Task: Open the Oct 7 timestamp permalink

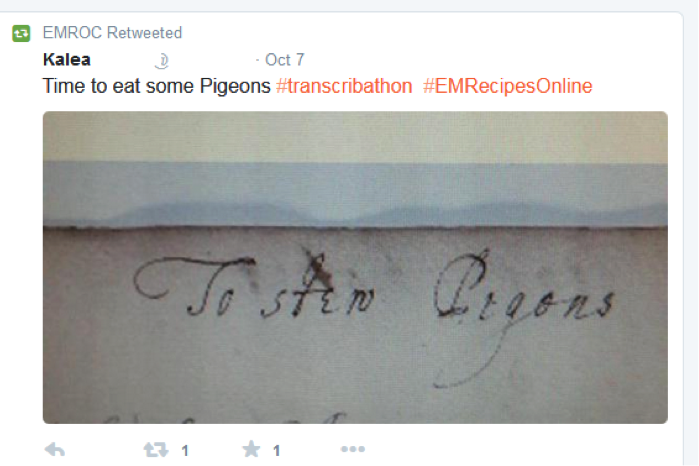Action: 284,60
